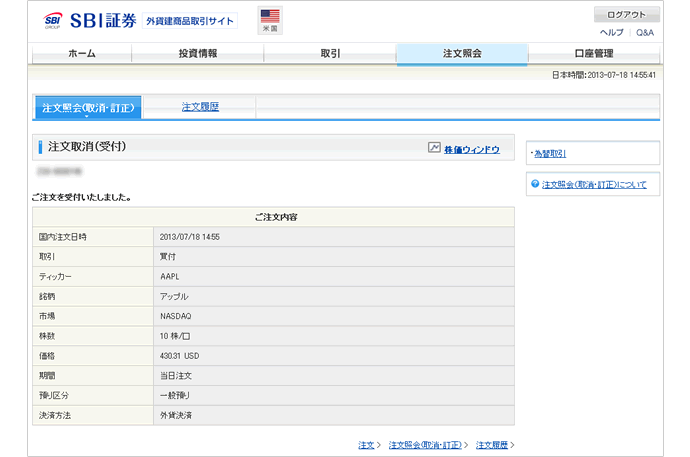This screenshot has width=690, height=457.
Task: Click the 注文取消(受付) heading
Action: point(87,146)
